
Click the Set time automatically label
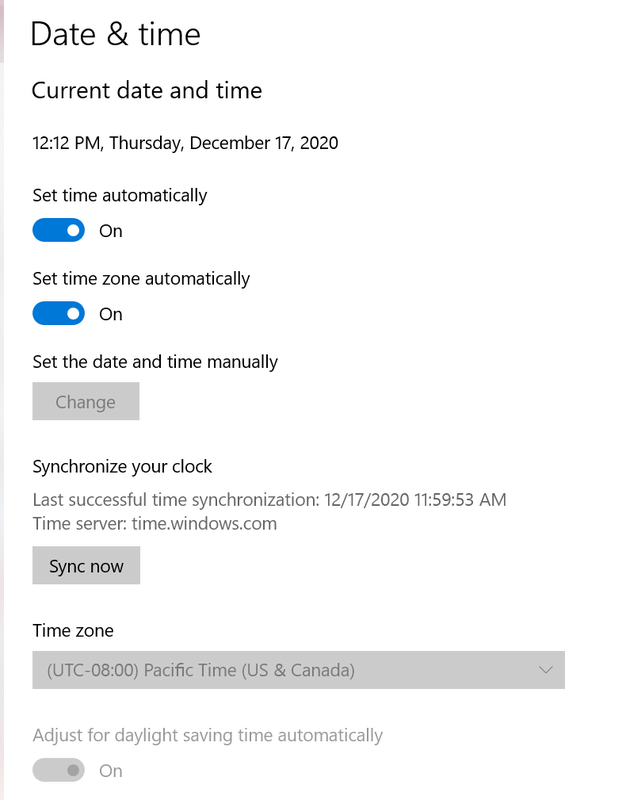(119, 195)
